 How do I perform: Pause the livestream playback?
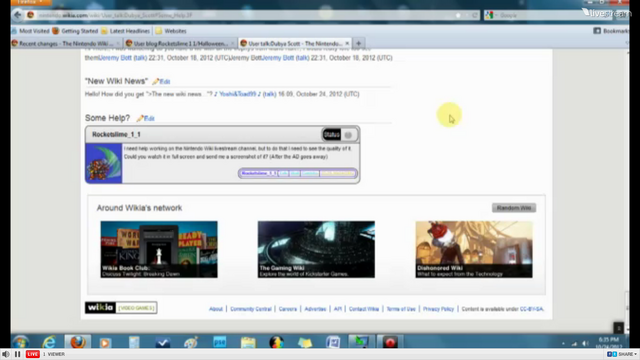18,354
